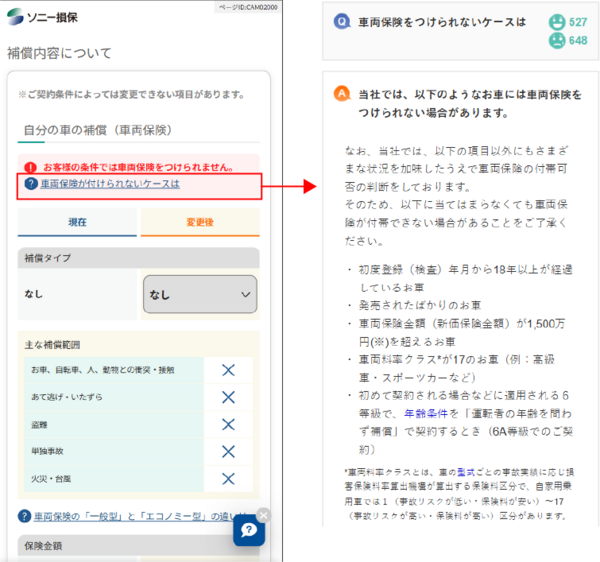600x562 pixels.
Task: Close the chat bubble with the X
Action: tap(264, 515)
